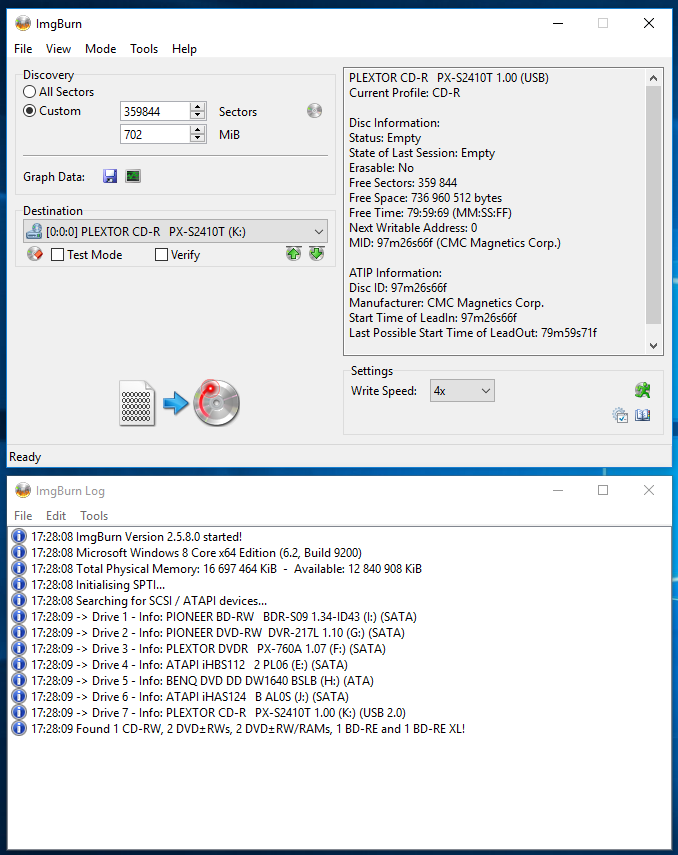Click the disc refresh icon beside Sectors
This screenshot has width=678, height=855.
click(x=314, y=111)
